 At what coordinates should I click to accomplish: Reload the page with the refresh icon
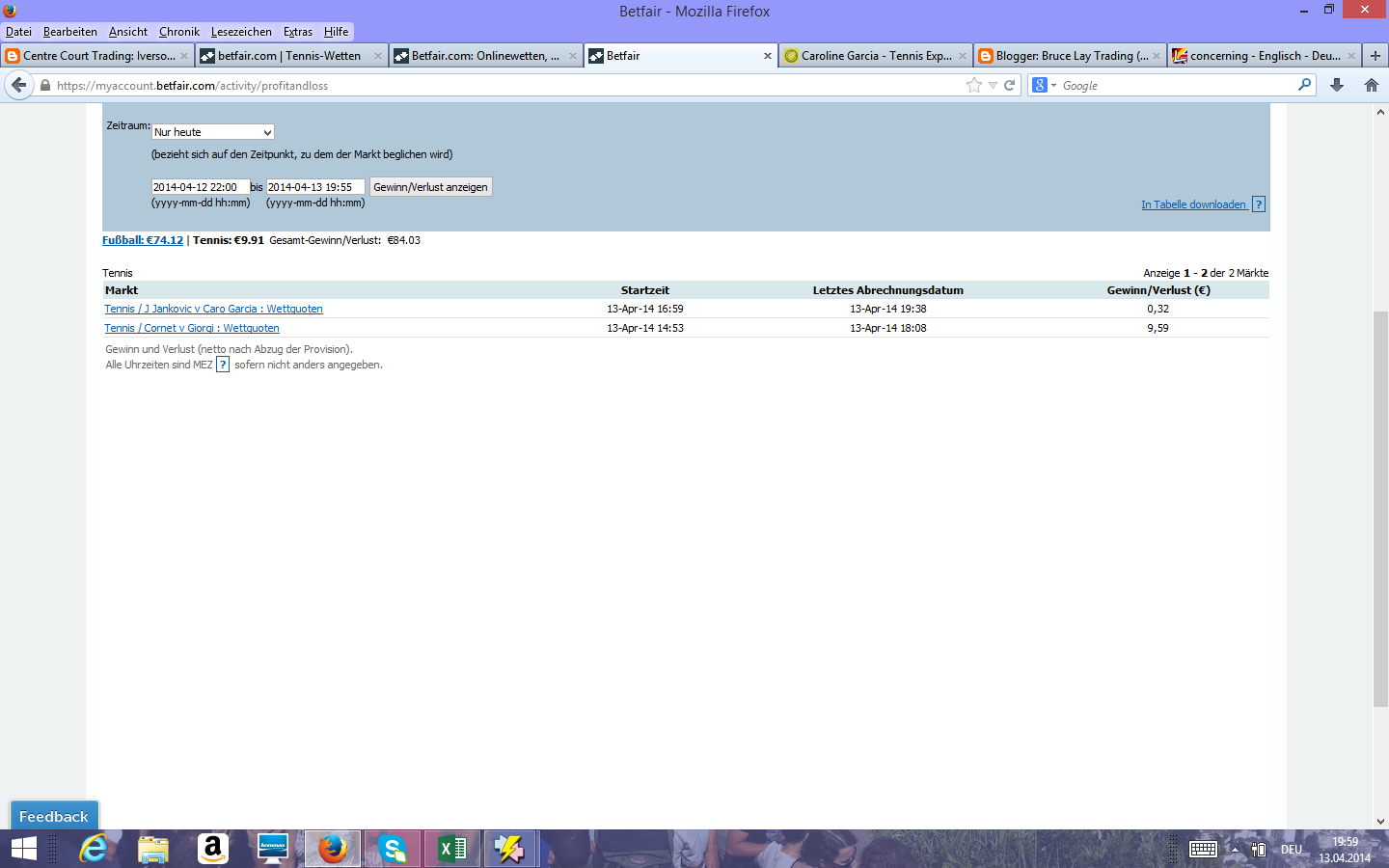[x=1009, y=85]
